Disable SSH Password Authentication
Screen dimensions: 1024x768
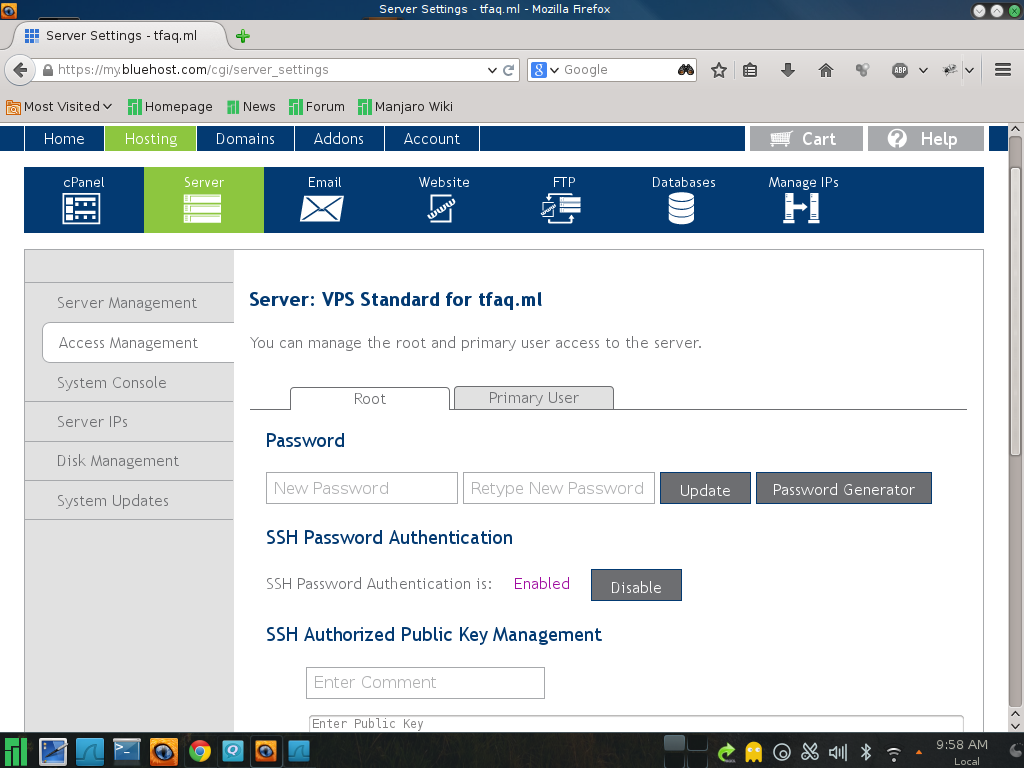point(636,586)
